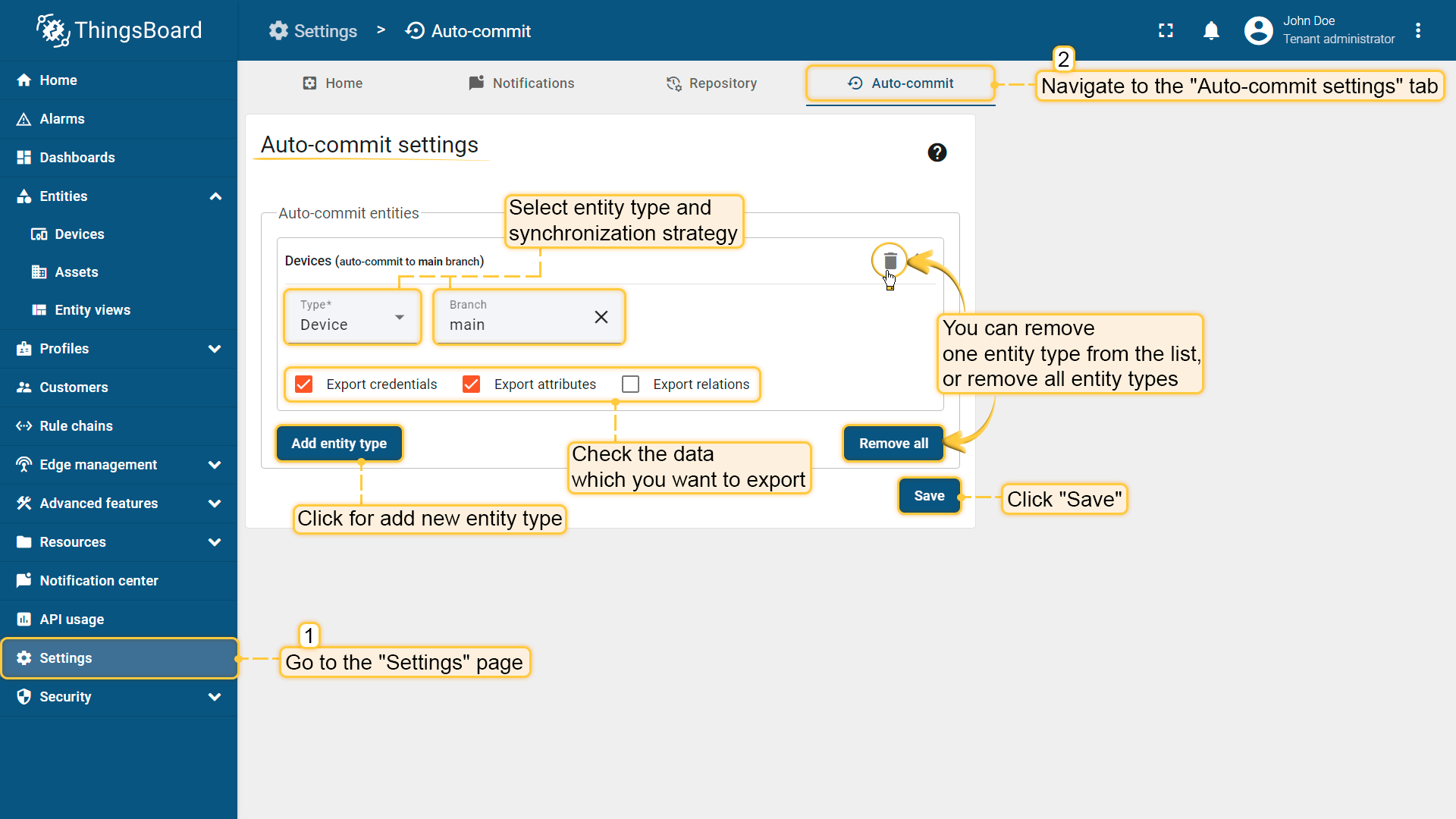
Task: Enable Export relations checkbox
Action: 630,384
